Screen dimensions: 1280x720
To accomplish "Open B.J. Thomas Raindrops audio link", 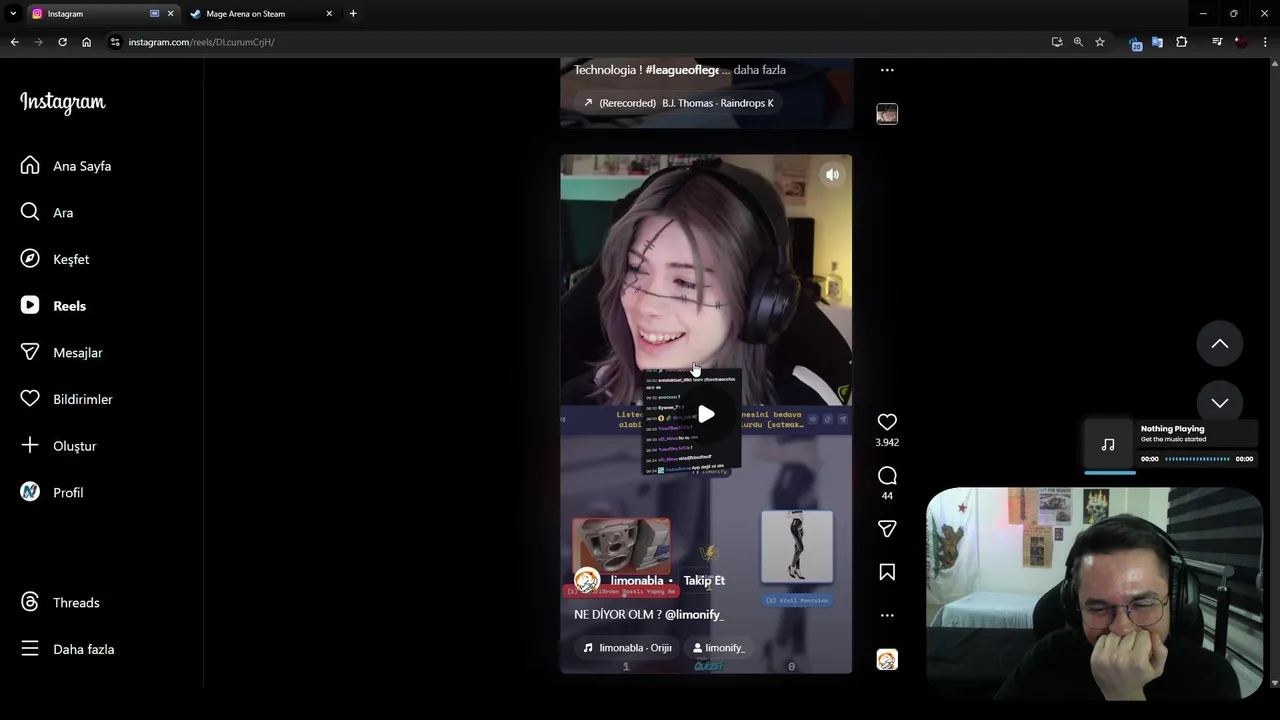I will [x=678, y=103].
